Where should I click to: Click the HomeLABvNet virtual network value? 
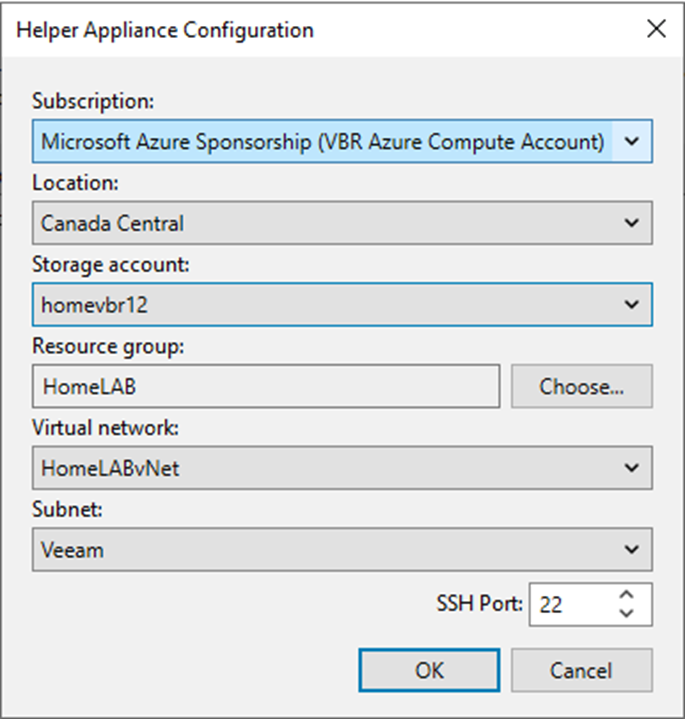pos(110,468)
